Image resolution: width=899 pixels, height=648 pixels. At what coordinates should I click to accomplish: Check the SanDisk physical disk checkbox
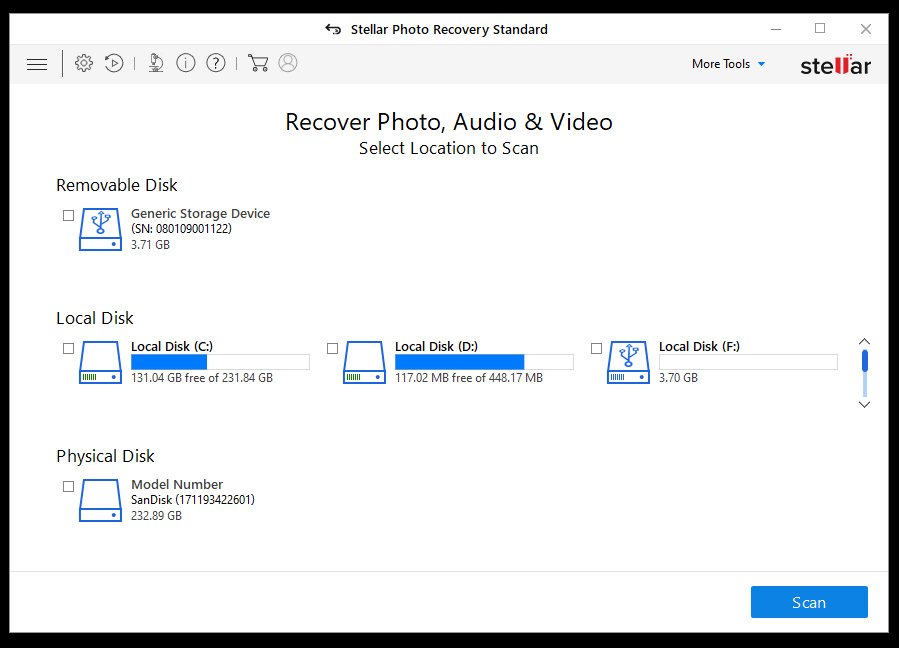(x=68, y=486)
